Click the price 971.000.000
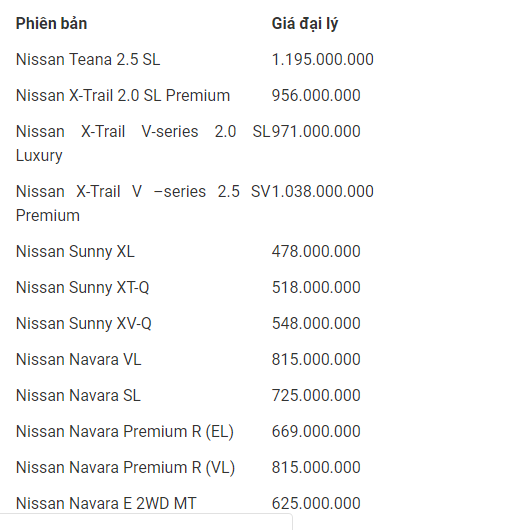This screenshot has height=530, width=515. [316, 131]
